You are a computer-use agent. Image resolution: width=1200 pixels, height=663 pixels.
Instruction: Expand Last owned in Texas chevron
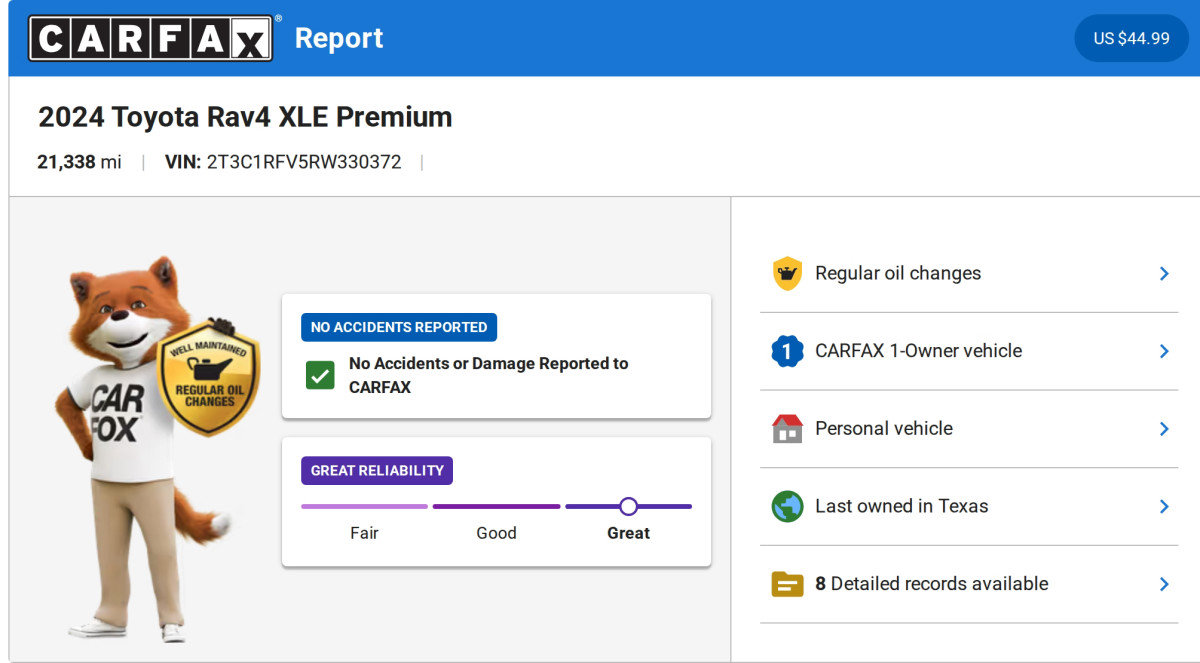[1164, 506]
